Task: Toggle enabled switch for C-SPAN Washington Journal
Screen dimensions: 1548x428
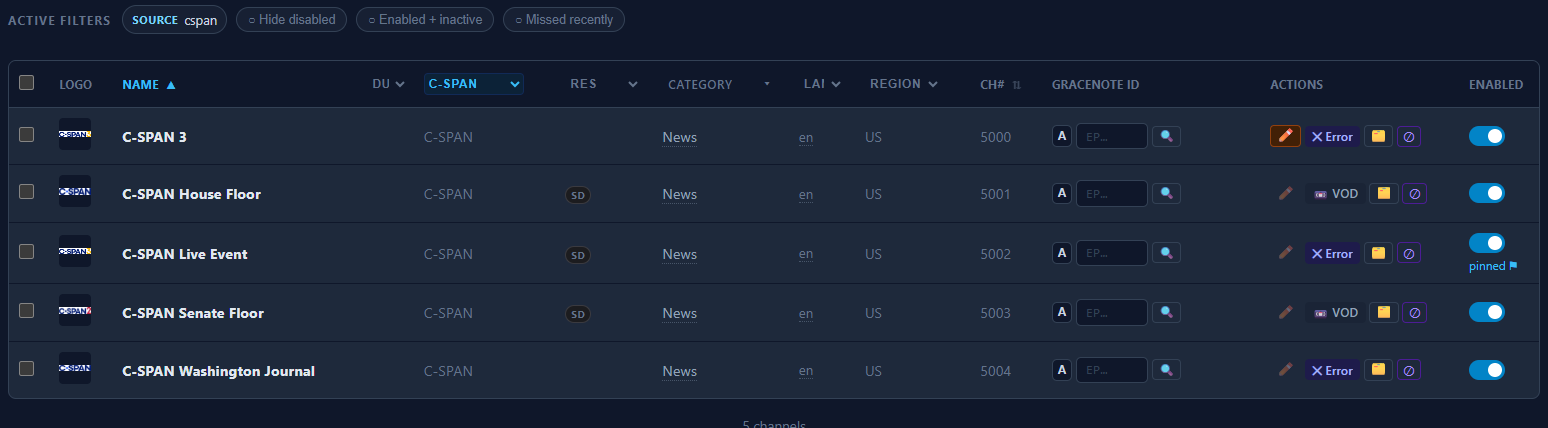Action: click(x=1487, y=370)
